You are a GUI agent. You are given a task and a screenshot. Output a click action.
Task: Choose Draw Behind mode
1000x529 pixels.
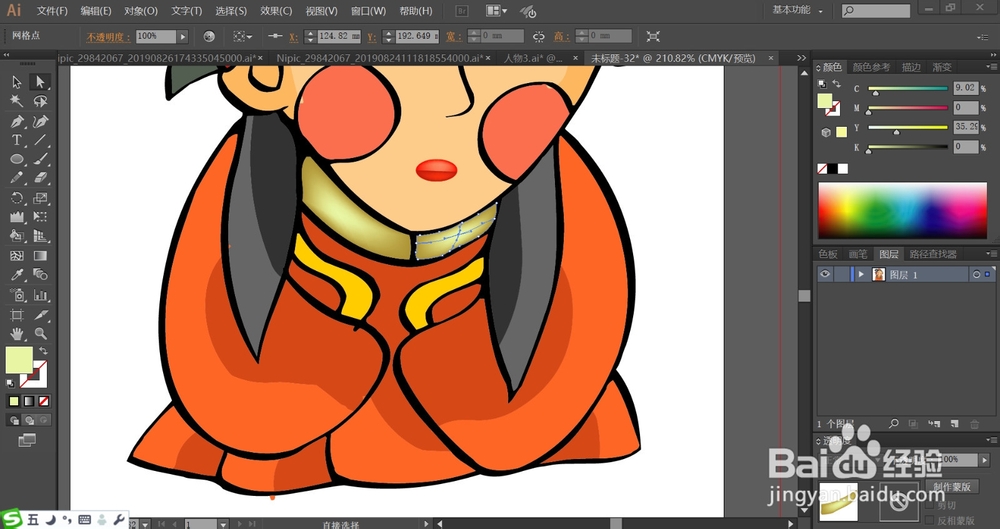[29, 421]
